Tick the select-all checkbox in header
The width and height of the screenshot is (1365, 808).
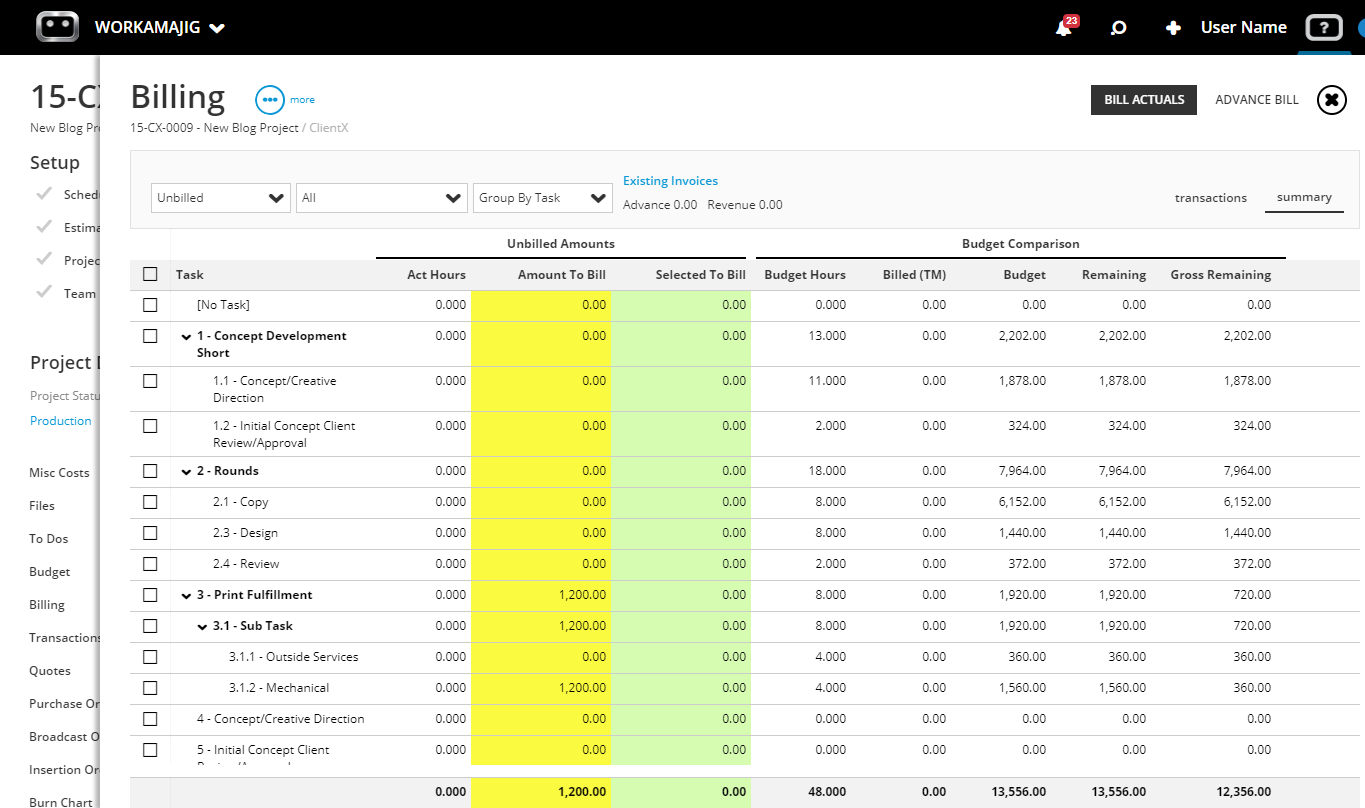[150, 274]
